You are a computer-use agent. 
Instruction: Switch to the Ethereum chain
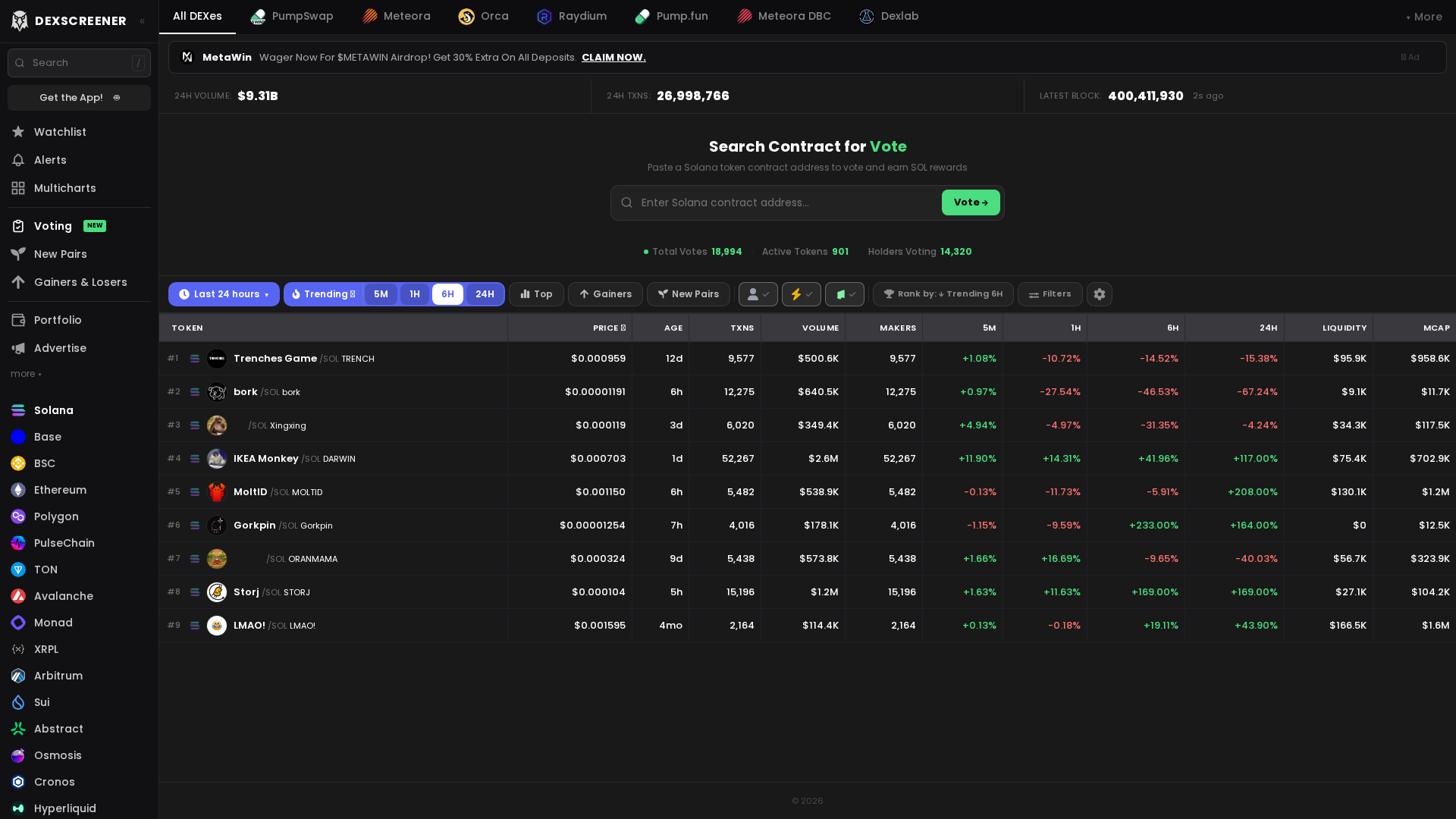coord(59,490)
